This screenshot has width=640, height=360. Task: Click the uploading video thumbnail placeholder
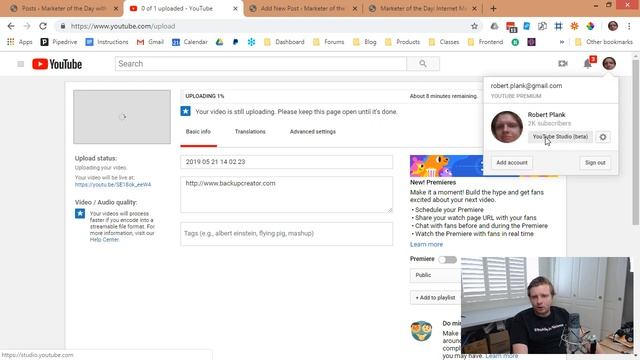122,117
